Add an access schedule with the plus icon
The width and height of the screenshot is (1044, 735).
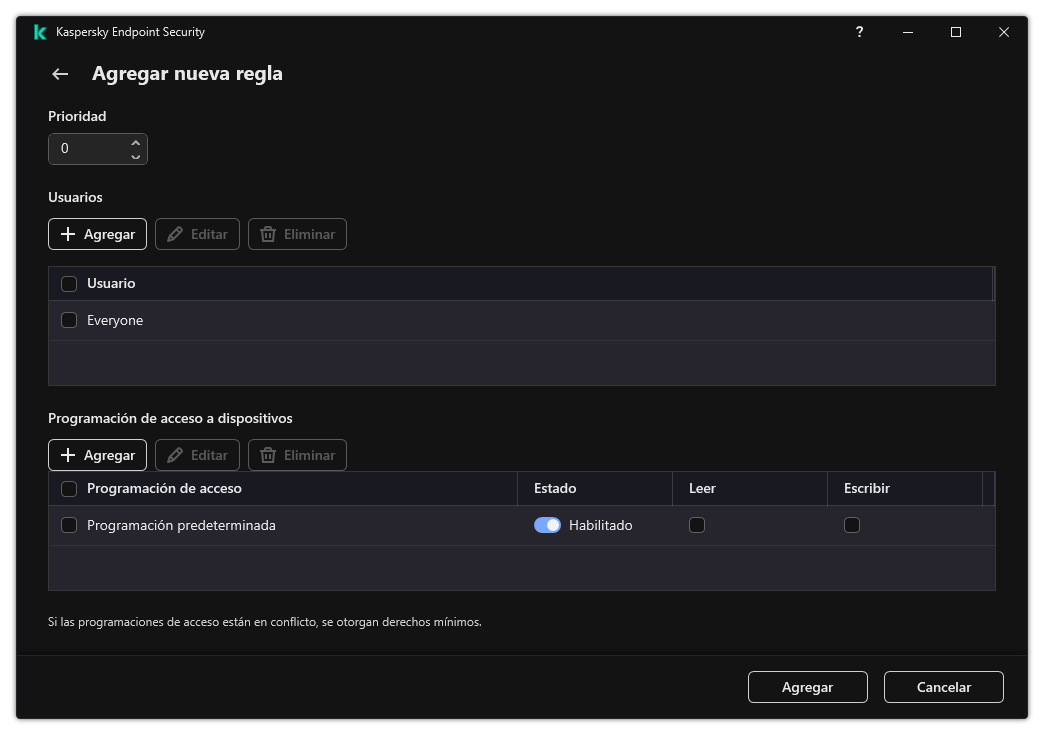pyautogui.click(x=96, y=455)
